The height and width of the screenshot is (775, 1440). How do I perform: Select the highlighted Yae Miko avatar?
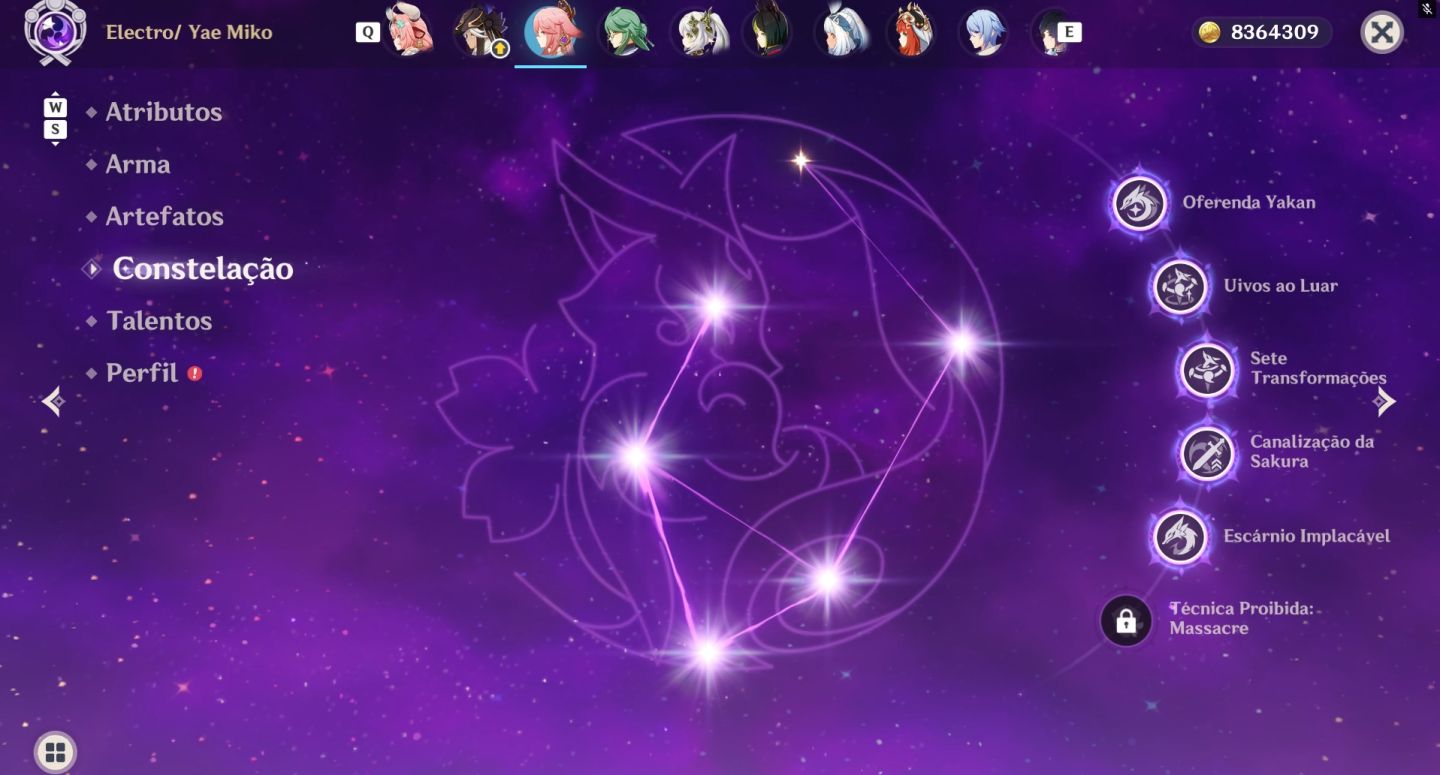[551, 32]
